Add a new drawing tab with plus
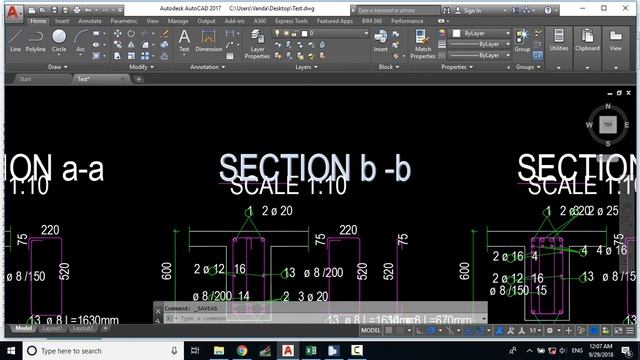This screenshot has width=640, height=360. 139,79
